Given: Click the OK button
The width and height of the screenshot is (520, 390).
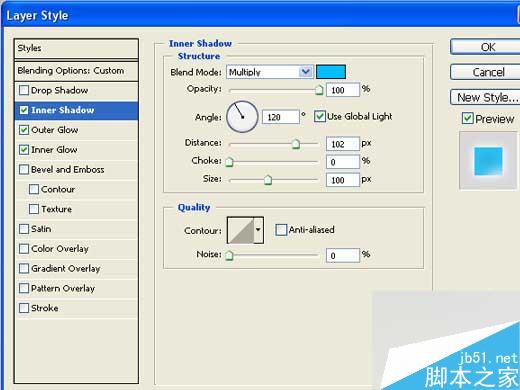Looking at the screenshot, I should pos(485,47).
